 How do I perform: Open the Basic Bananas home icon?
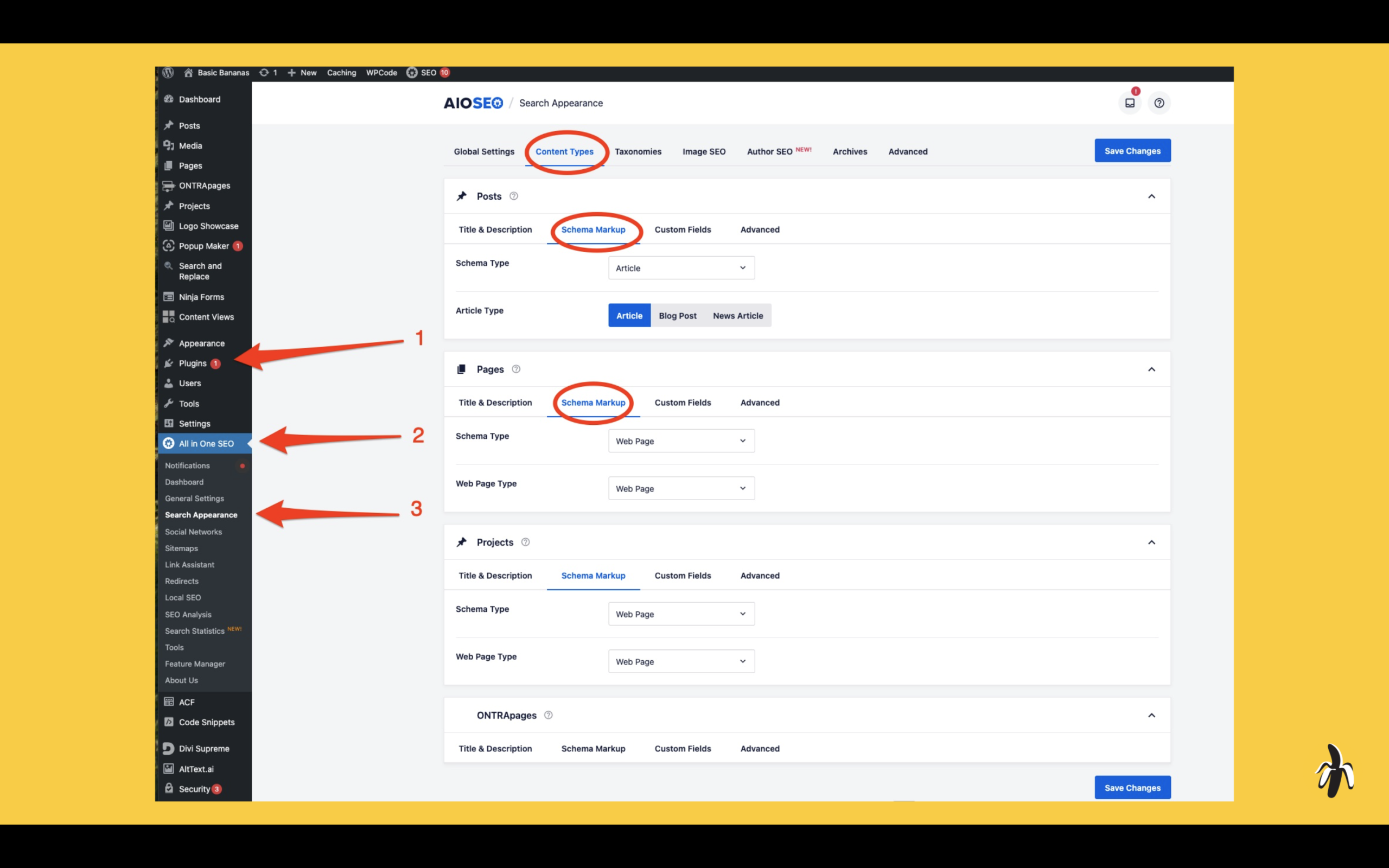(188, 72)
